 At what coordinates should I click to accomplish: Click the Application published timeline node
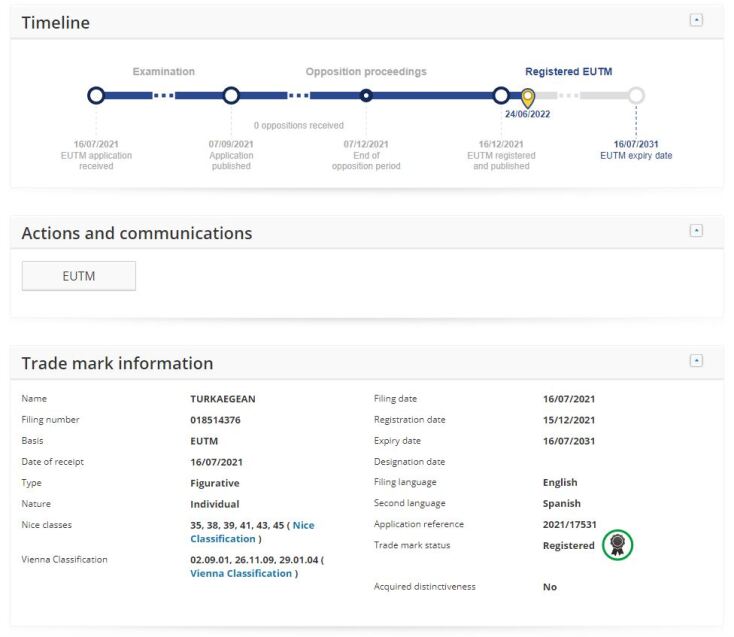[231, 96]
